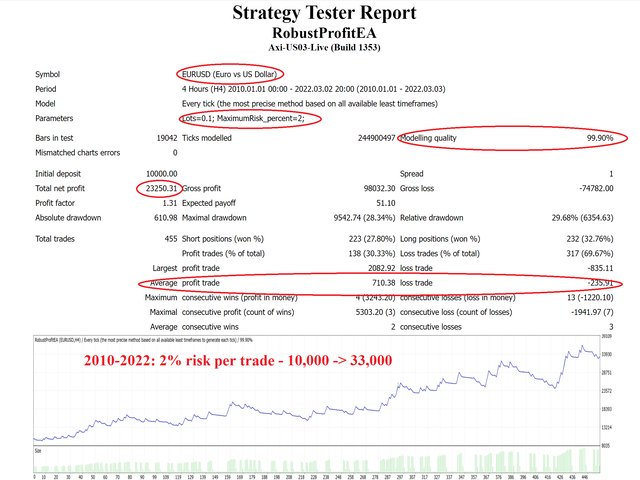Click maximum consecutive losses value 13 (-1220.10)
Screen dimensions: 640x480
590,298
